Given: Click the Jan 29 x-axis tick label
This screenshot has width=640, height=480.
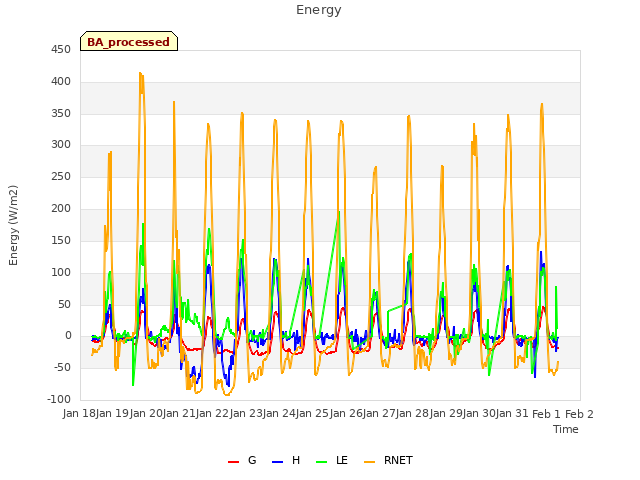Looking at the screenshot, I should click(x=446, y=414).
